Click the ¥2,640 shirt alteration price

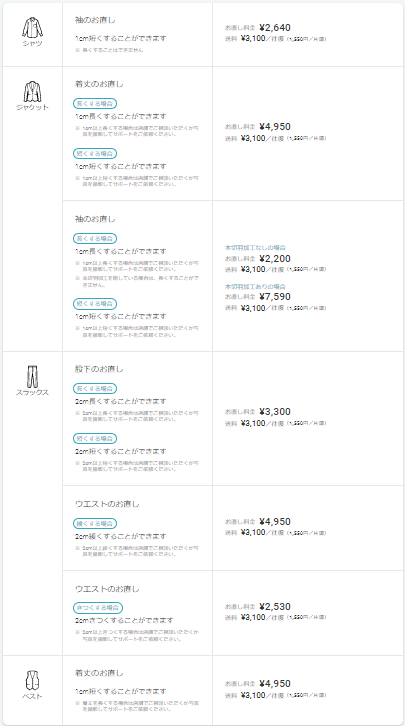[x=275, y=28]
